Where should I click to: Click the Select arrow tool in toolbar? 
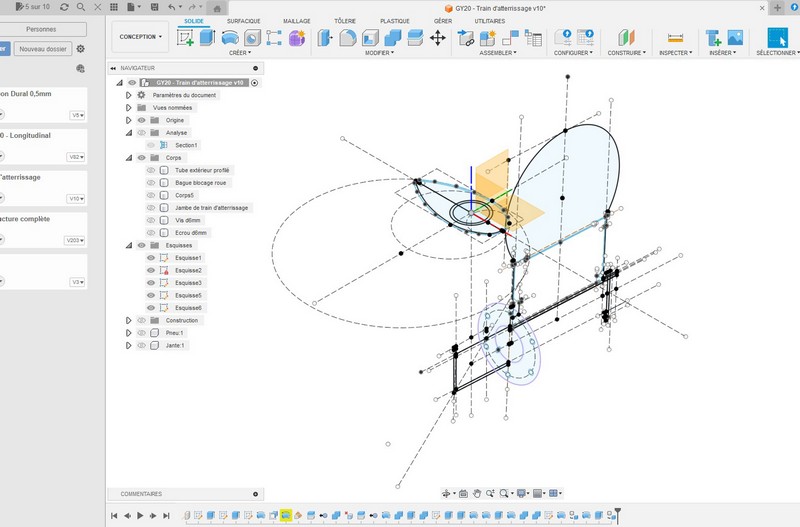[x=778, y=38]
